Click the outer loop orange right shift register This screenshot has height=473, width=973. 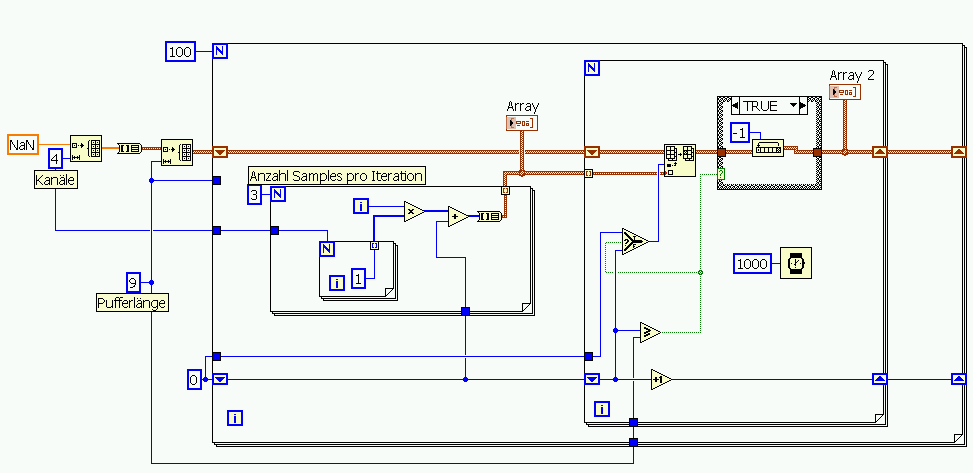[x=959, y=151]
